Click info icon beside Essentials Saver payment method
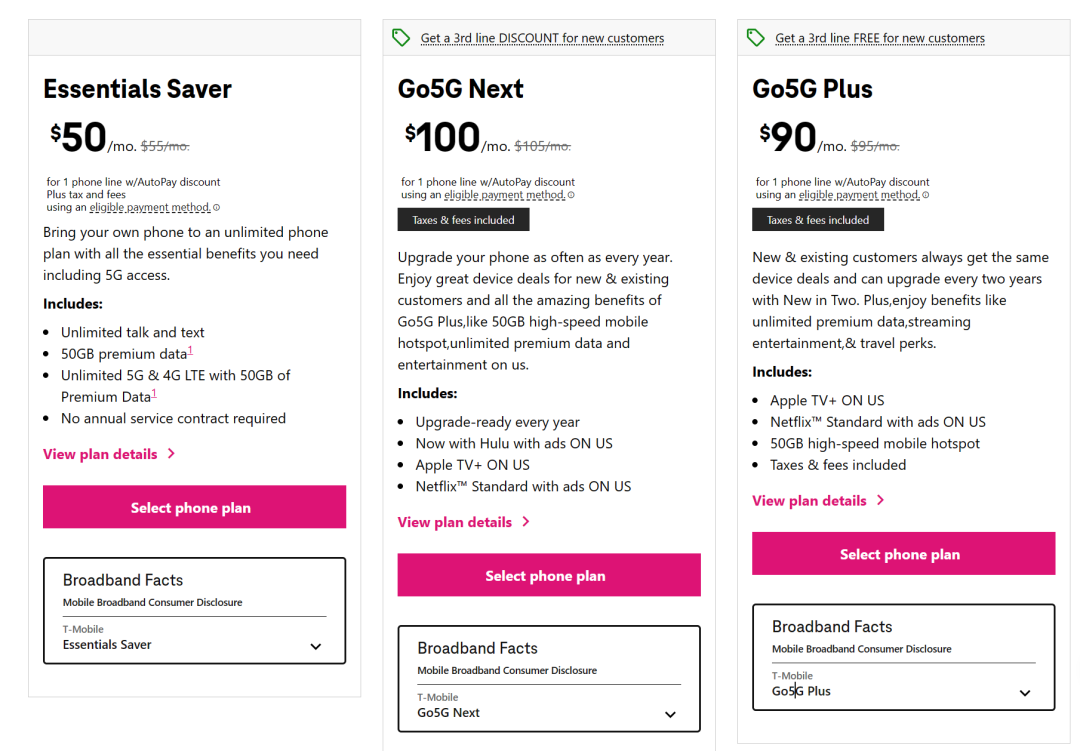 pos(216,207)
